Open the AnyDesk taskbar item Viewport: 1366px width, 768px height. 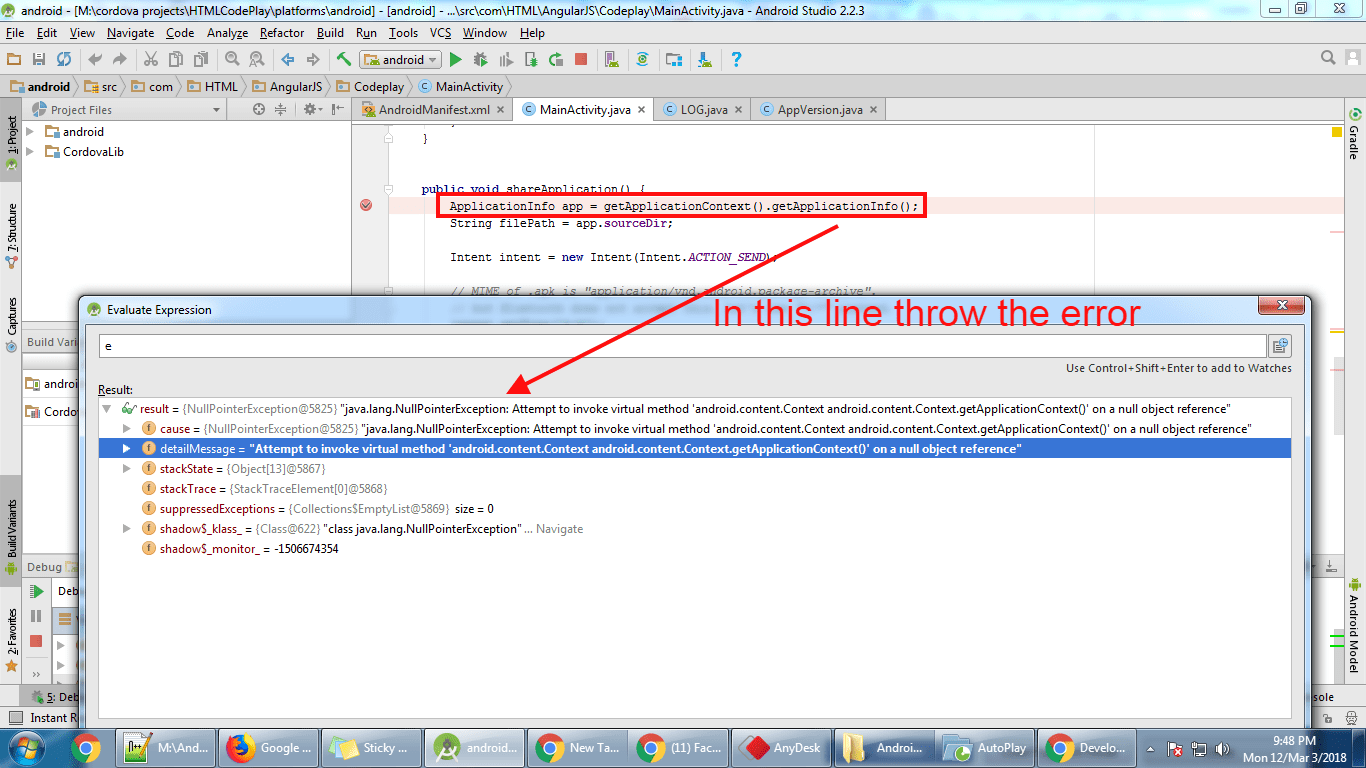[782, 747]
